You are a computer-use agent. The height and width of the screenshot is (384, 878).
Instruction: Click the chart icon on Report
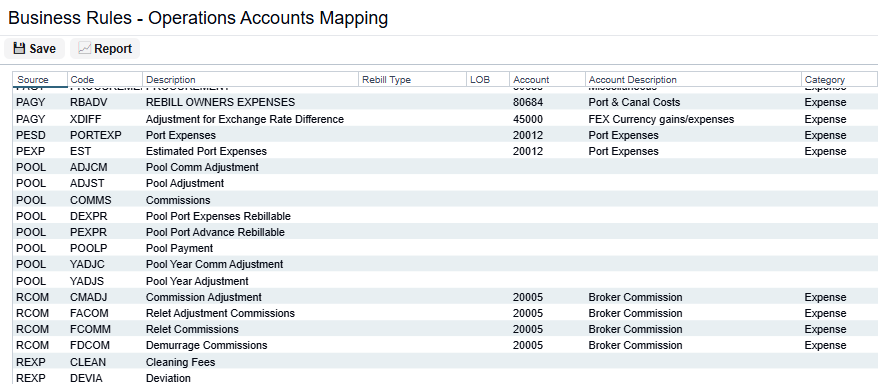pos(85,49)
